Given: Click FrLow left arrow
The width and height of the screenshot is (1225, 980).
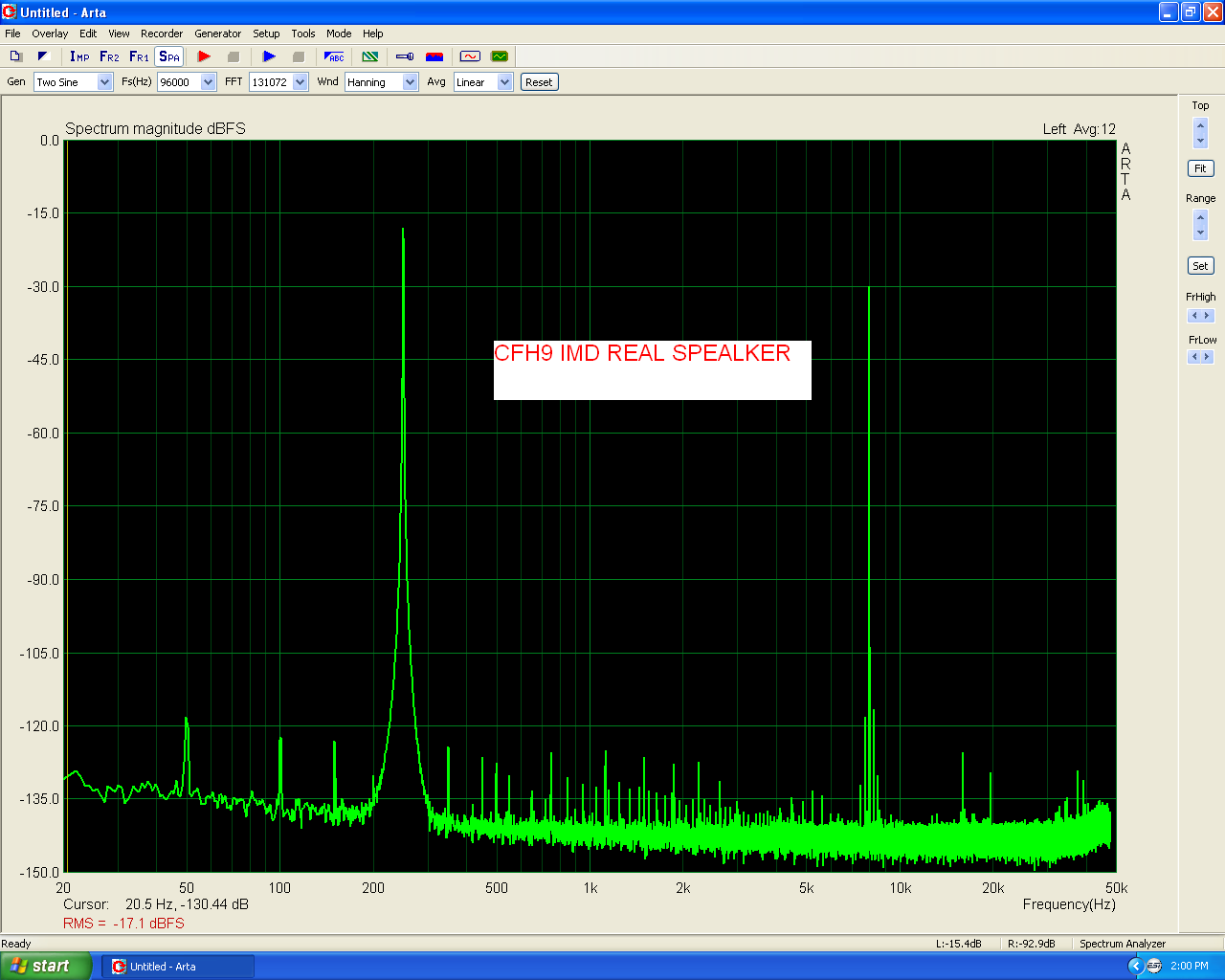Looking at the screenshot, I should tap(1194, 357).
